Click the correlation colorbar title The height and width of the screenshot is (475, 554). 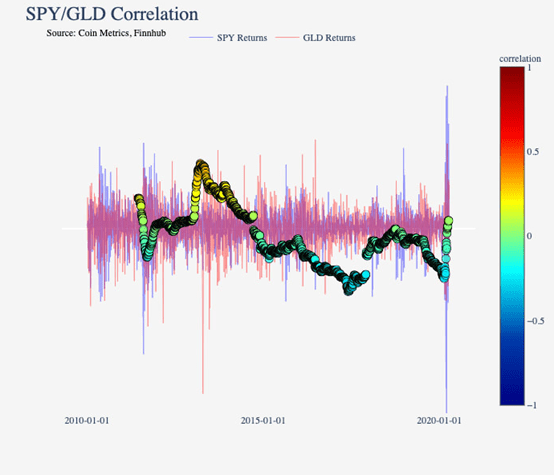[520, 59]
